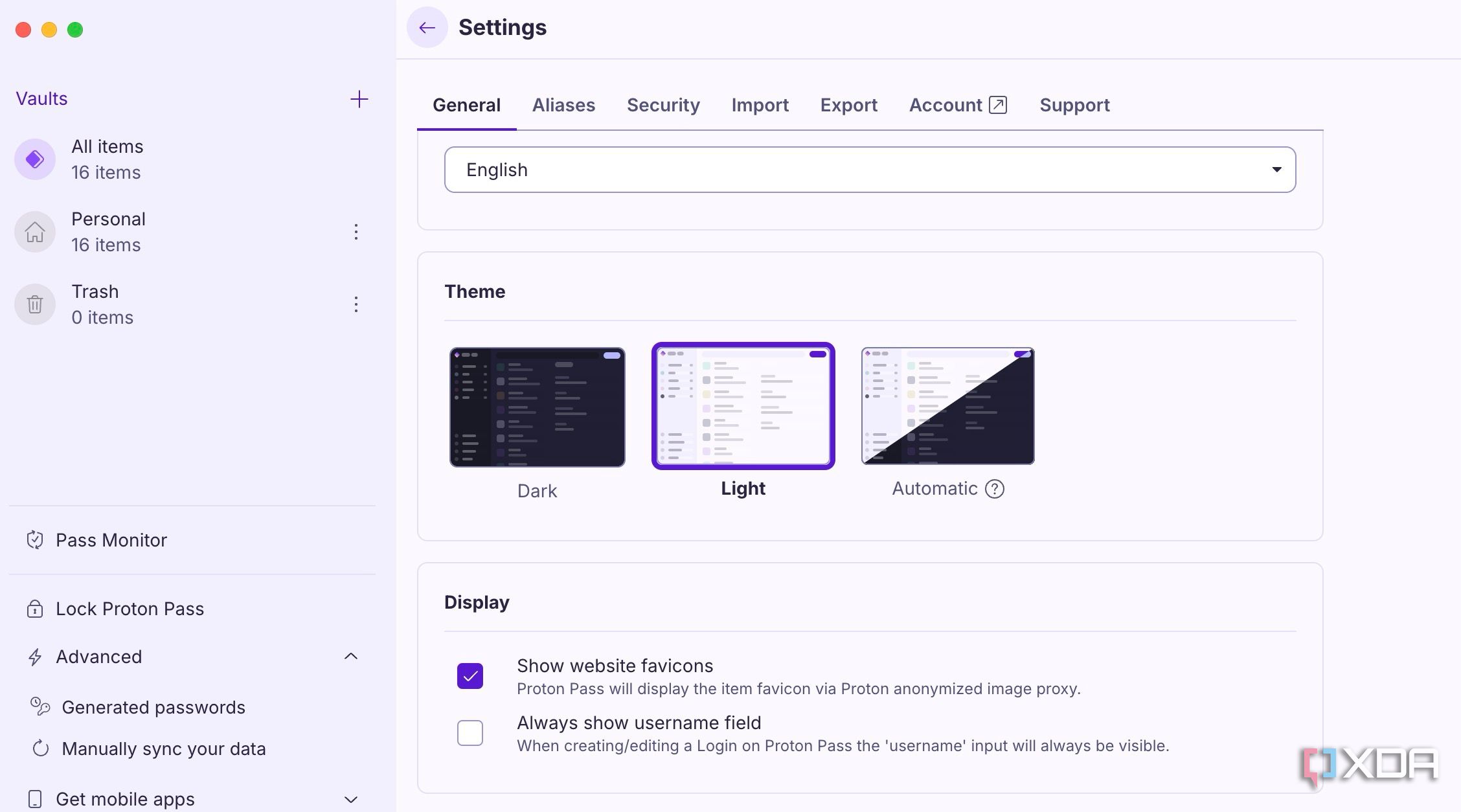The image size is (1461, 812).
Task: Open Personal vault three-dot menu
Action: coord(356,232)
